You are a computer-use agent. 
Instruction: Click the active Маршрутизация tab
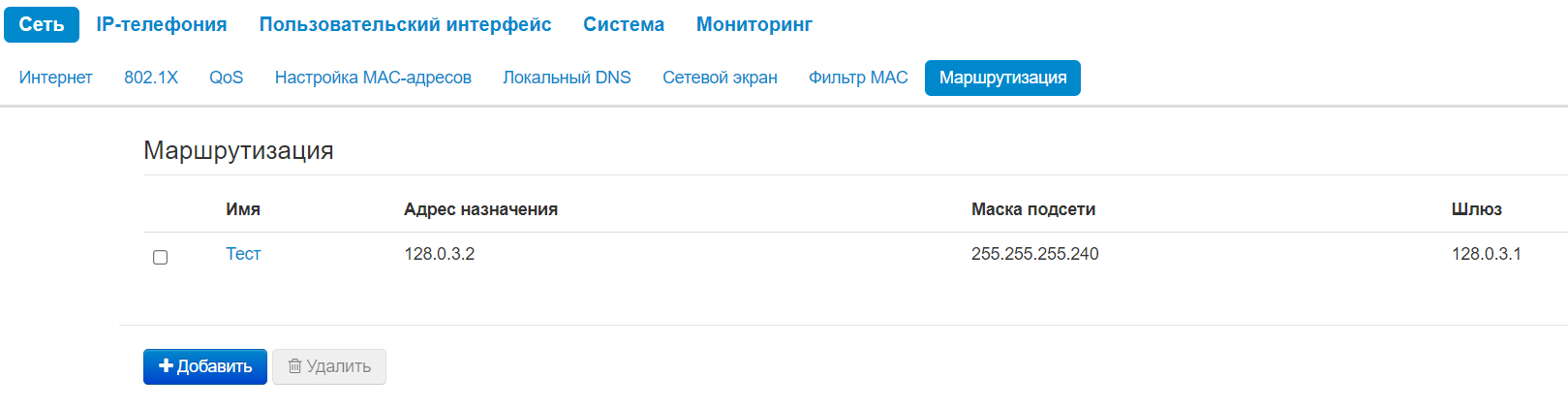1002,78
